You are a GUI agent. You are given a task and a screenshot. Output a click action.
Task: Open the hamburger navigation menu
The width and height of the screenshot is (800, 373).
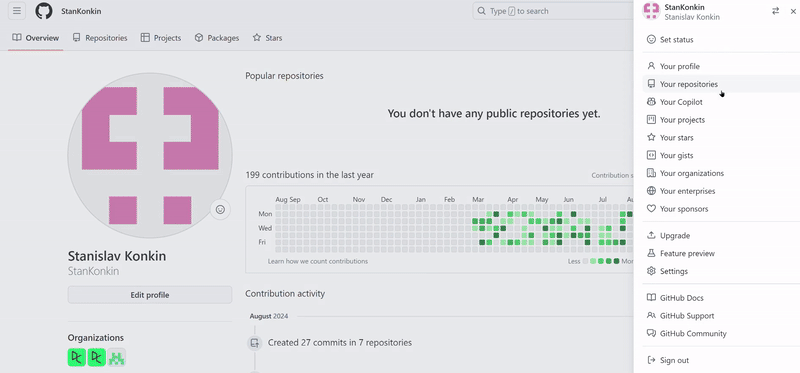[17, 11]
